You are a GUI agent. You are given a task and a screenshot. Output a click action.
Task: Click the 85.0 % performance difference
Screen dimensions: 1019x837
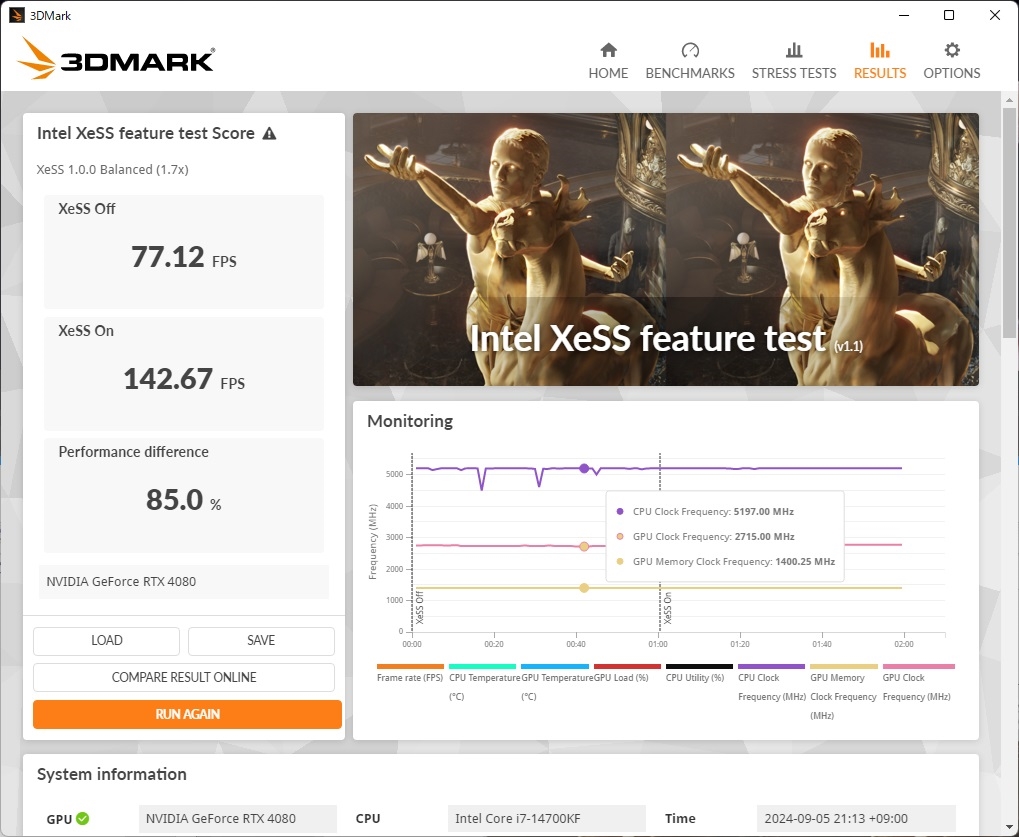pyautogui.click(x=183, y=500)
